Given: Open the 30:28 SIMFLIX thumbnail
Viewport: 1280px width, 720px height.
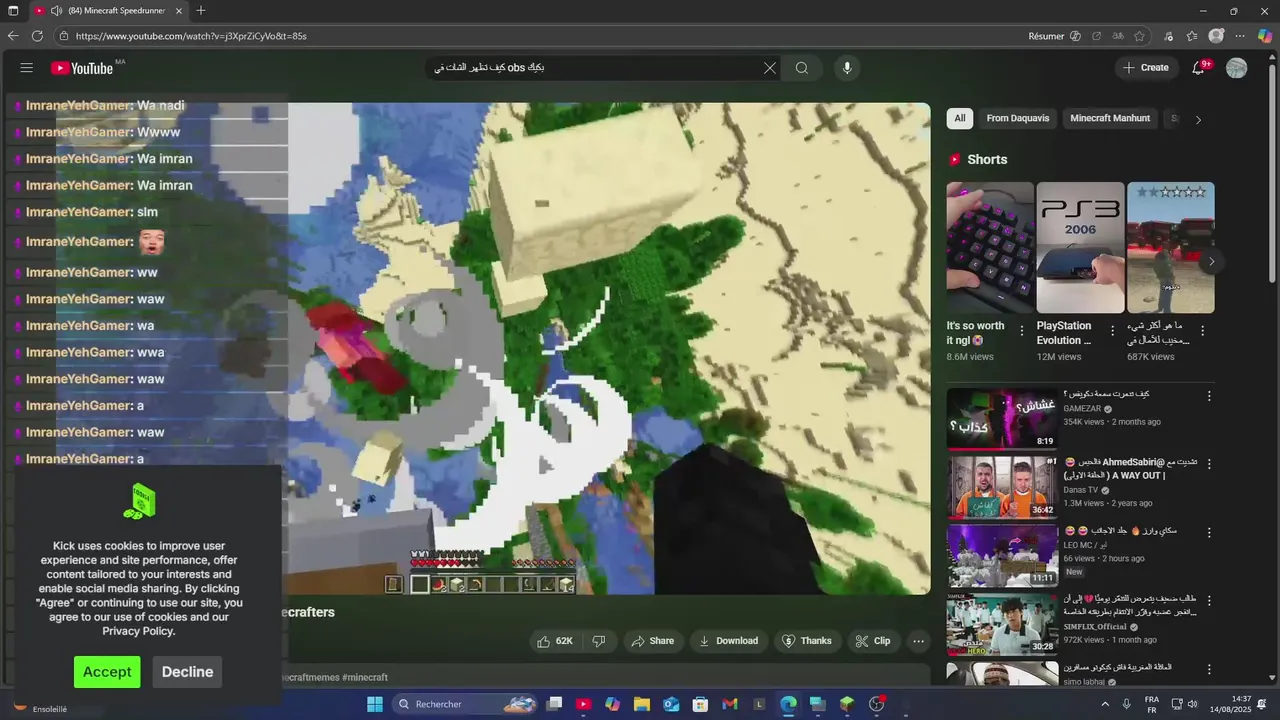Looking at the screenshot, I should click(1002, 624).
